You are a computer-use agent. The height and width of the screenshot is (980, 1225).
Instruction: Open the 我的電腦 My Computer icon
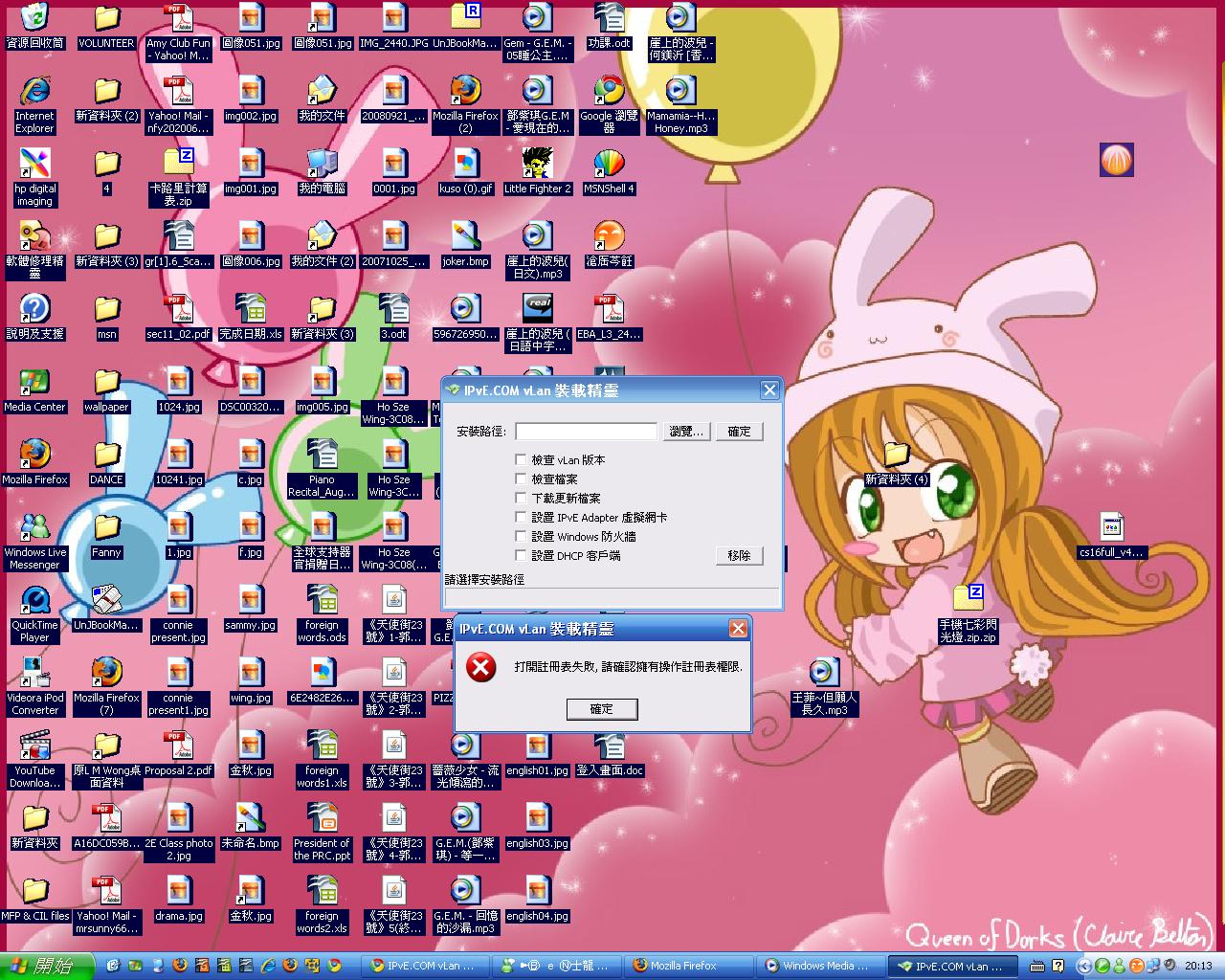pos(322,171)
